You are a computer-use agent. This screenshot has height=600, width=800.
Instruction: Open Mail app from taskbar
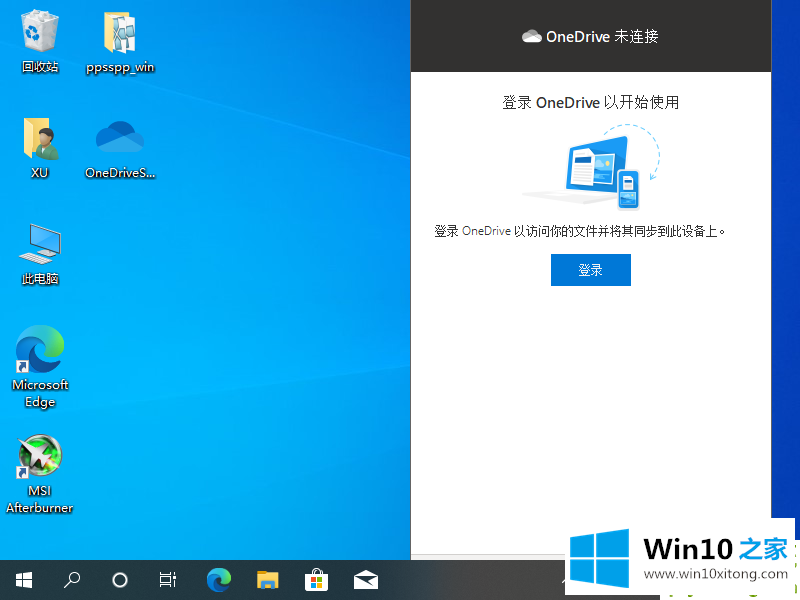tap(366, 580)
